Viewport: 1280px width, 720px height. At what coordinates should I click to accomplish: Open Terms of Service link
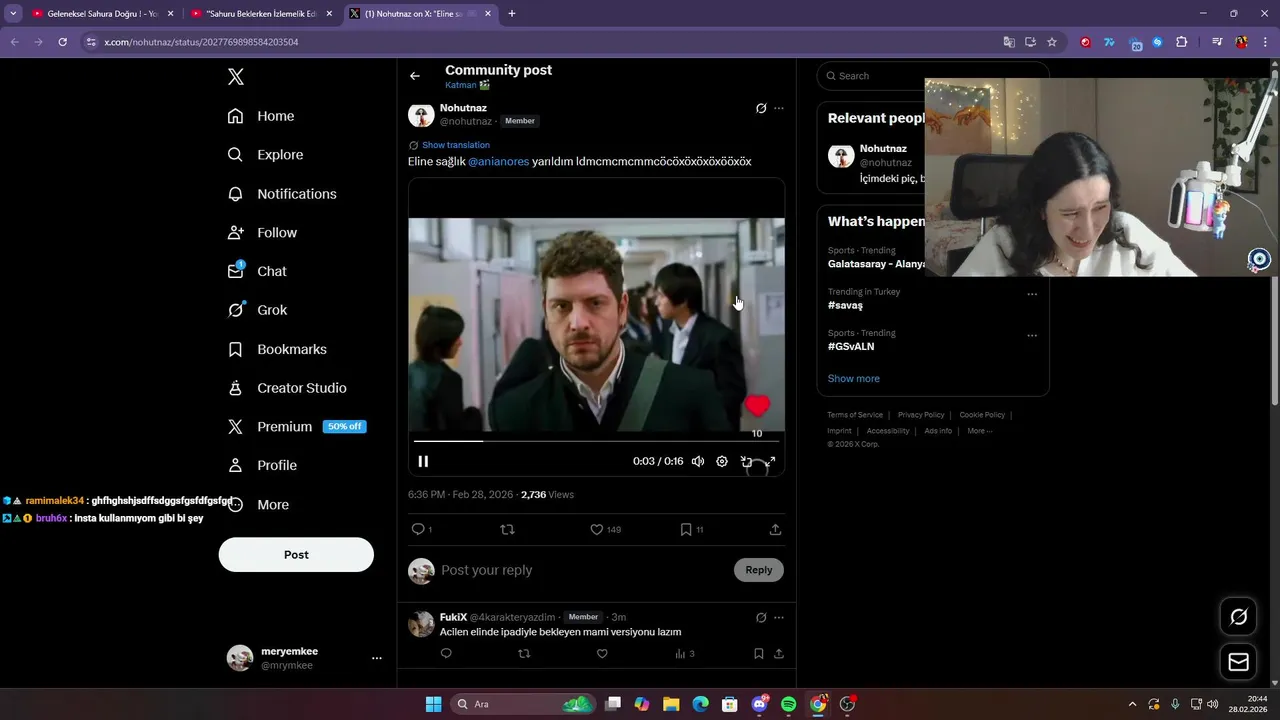click(x=855, y=415)
